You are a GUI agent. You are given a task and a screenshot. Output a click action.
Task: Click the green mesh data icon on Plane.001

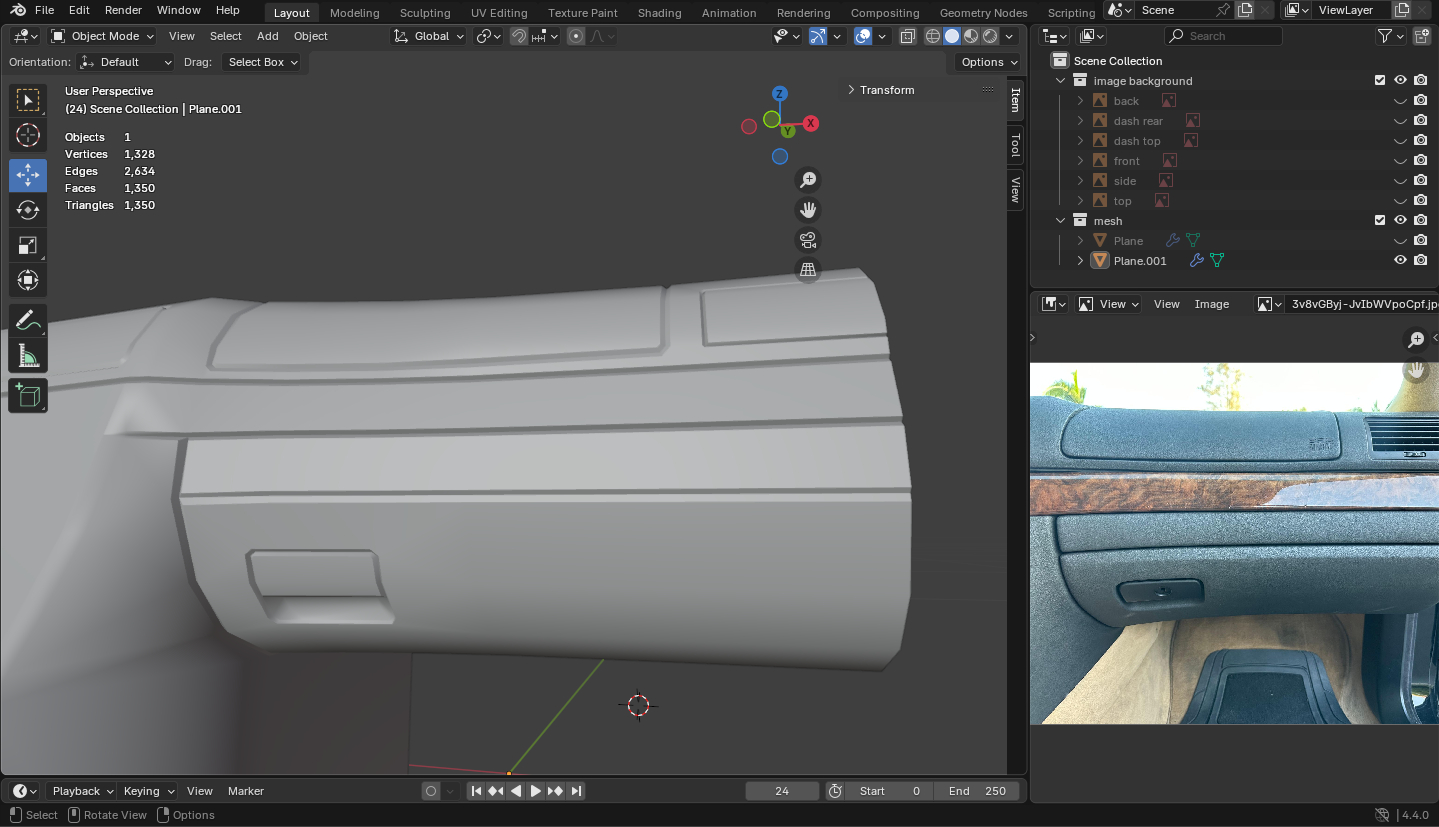coord(1217,261)
